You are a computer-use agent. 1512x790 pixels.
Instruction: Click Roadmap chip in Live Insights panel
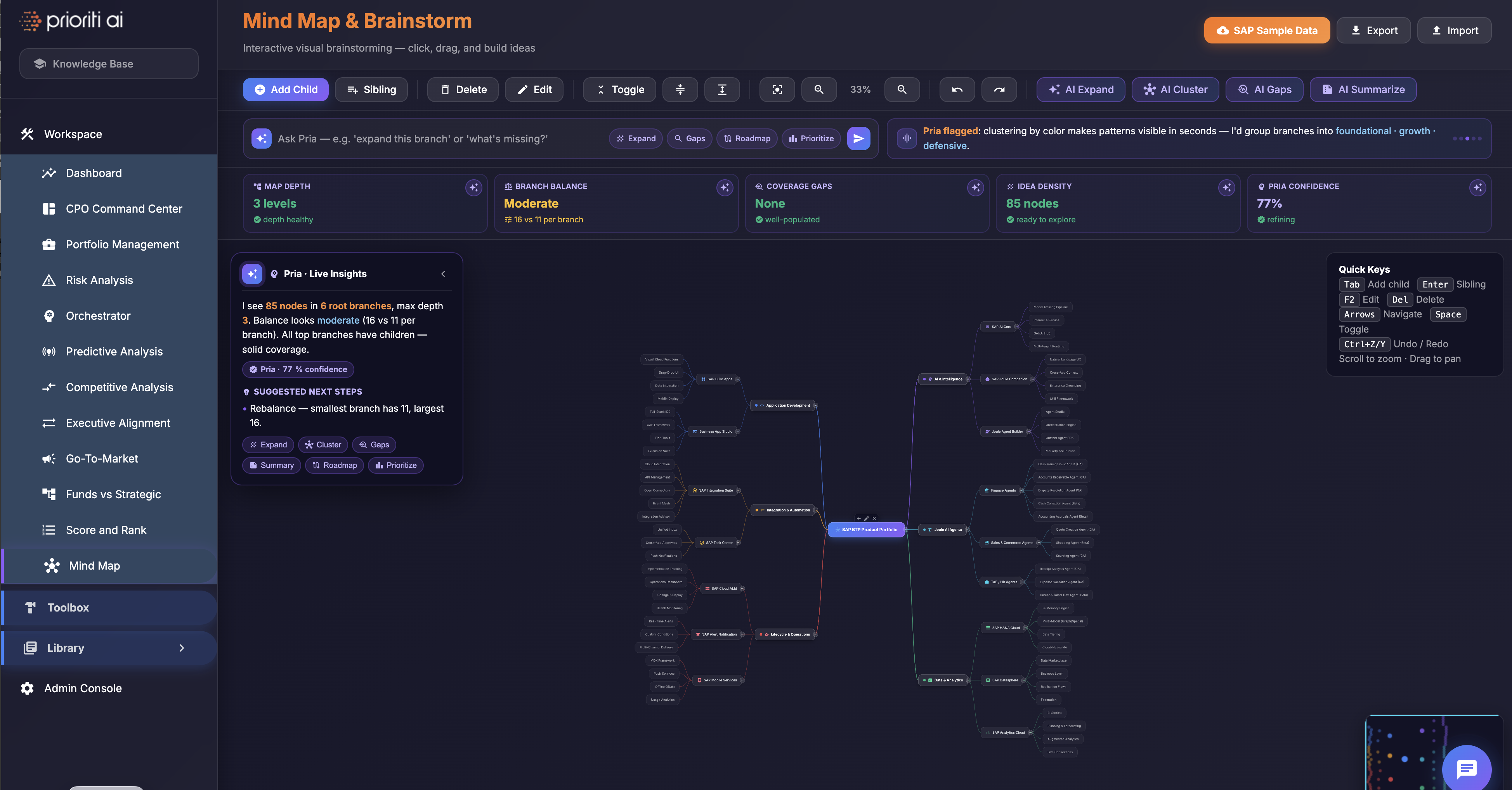click(x=335, y=466)
